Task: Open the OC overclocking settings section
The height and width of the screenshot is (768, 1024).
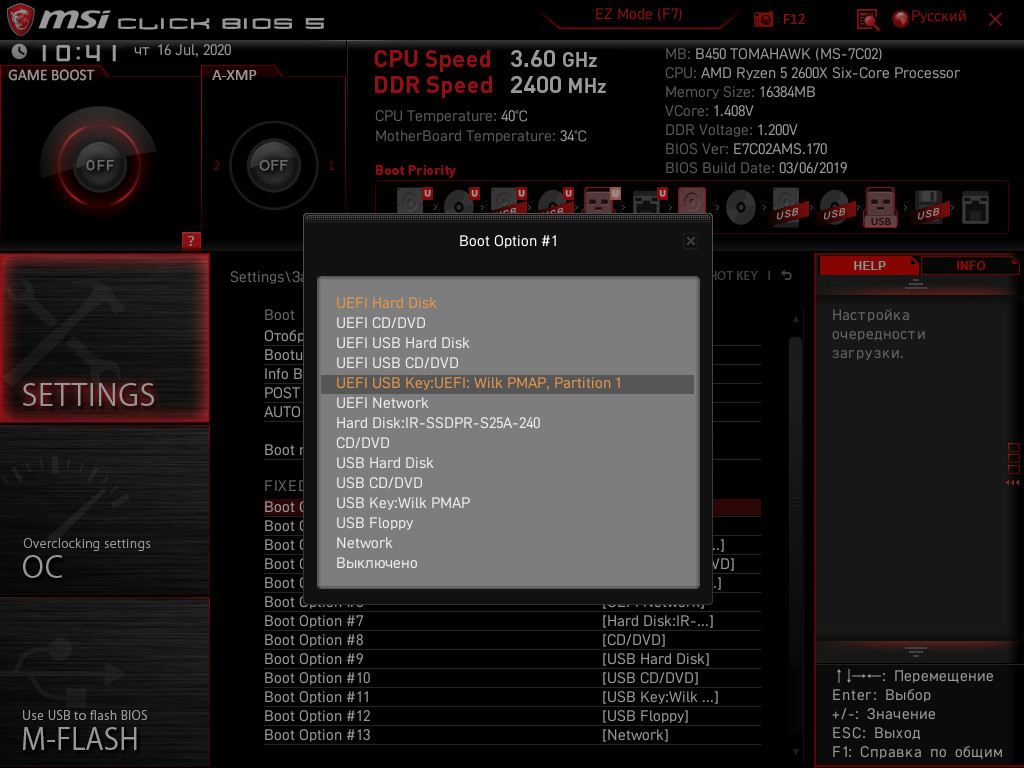Action: (104, 511)
